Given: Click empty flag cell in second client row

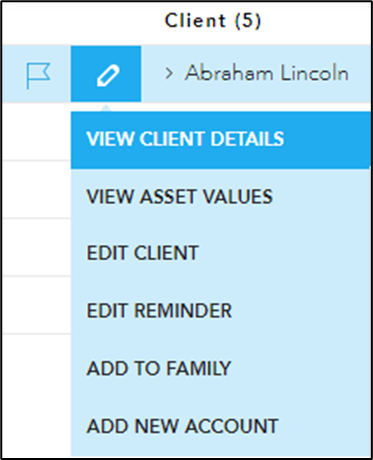Looking at the screenshot, I should pos(36,131).
